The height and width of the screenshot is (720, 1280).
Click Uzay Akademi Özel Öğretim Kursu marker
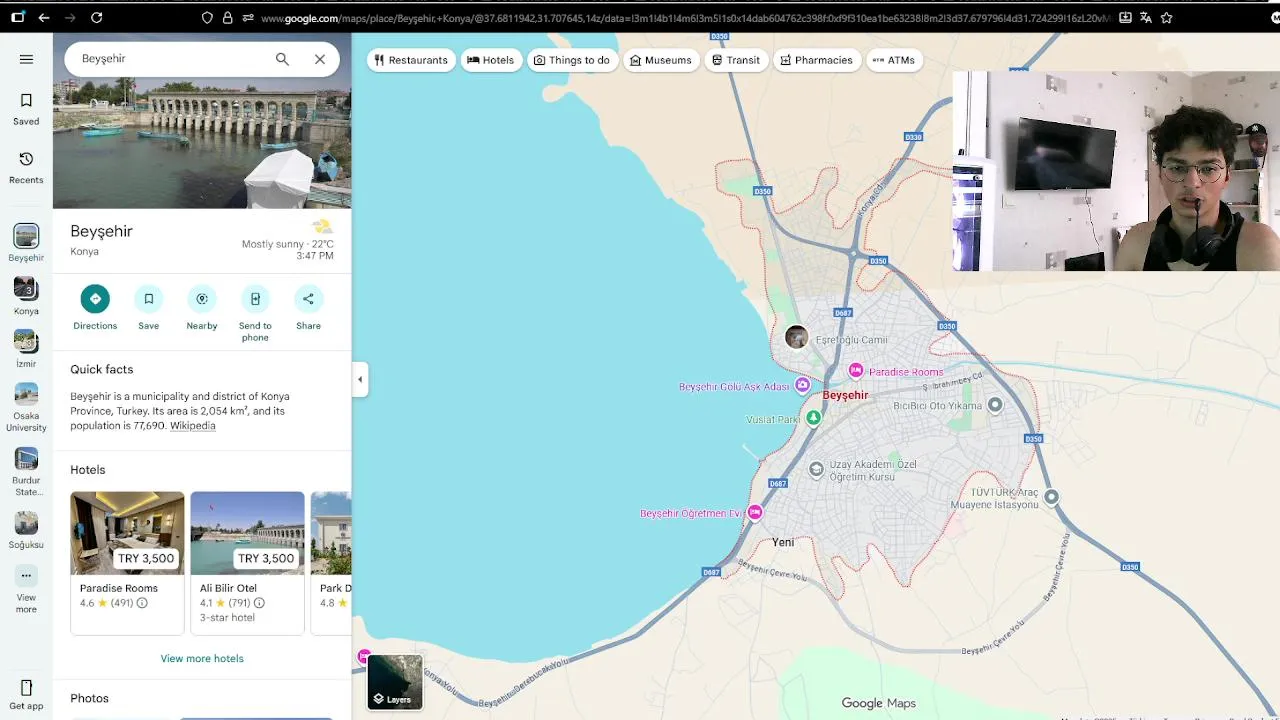816,468
